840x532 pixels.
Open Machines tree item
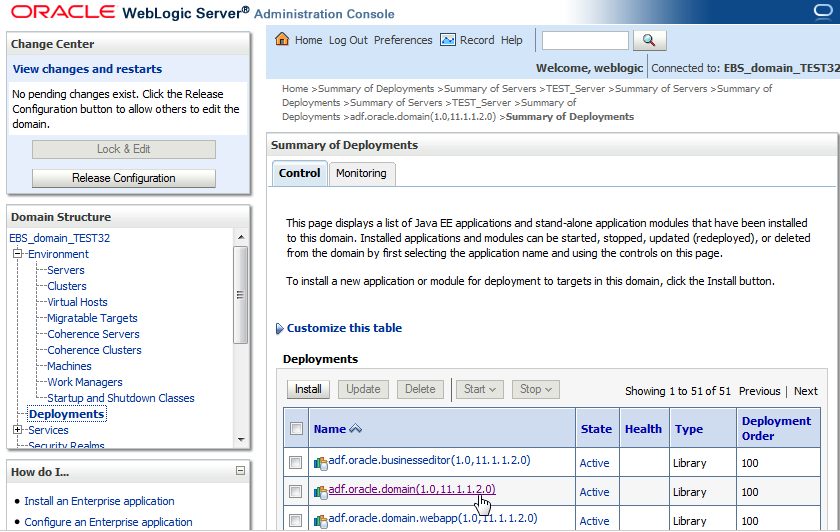point(69,366)
